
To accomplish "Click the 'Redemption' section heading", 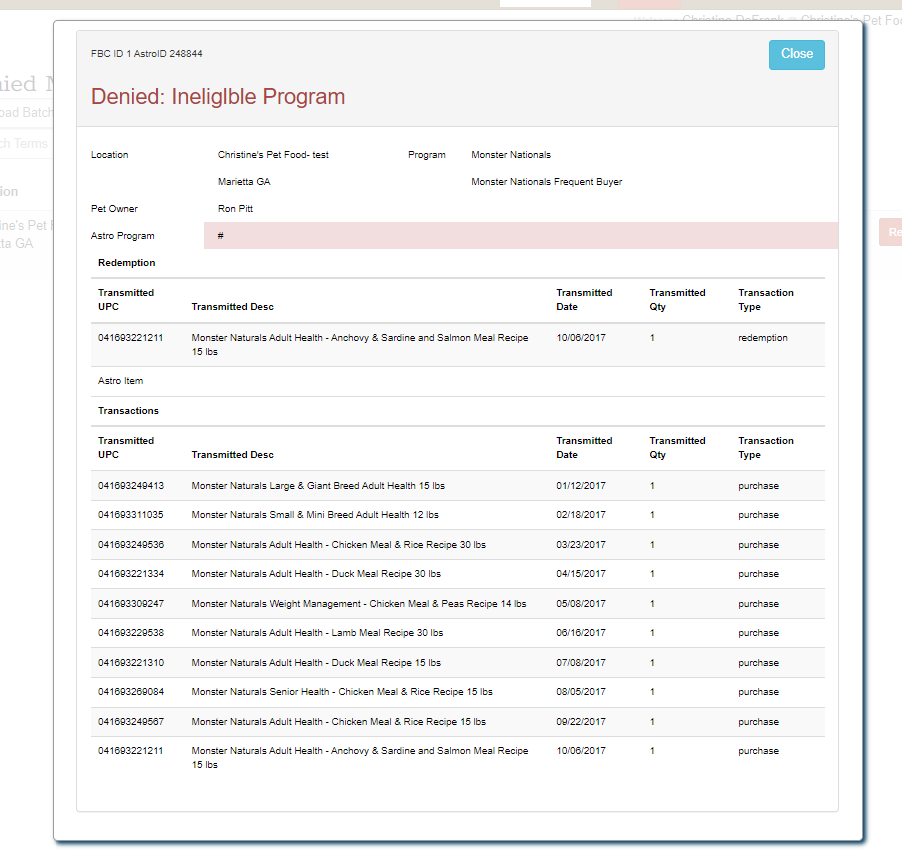I will point(127,263).
